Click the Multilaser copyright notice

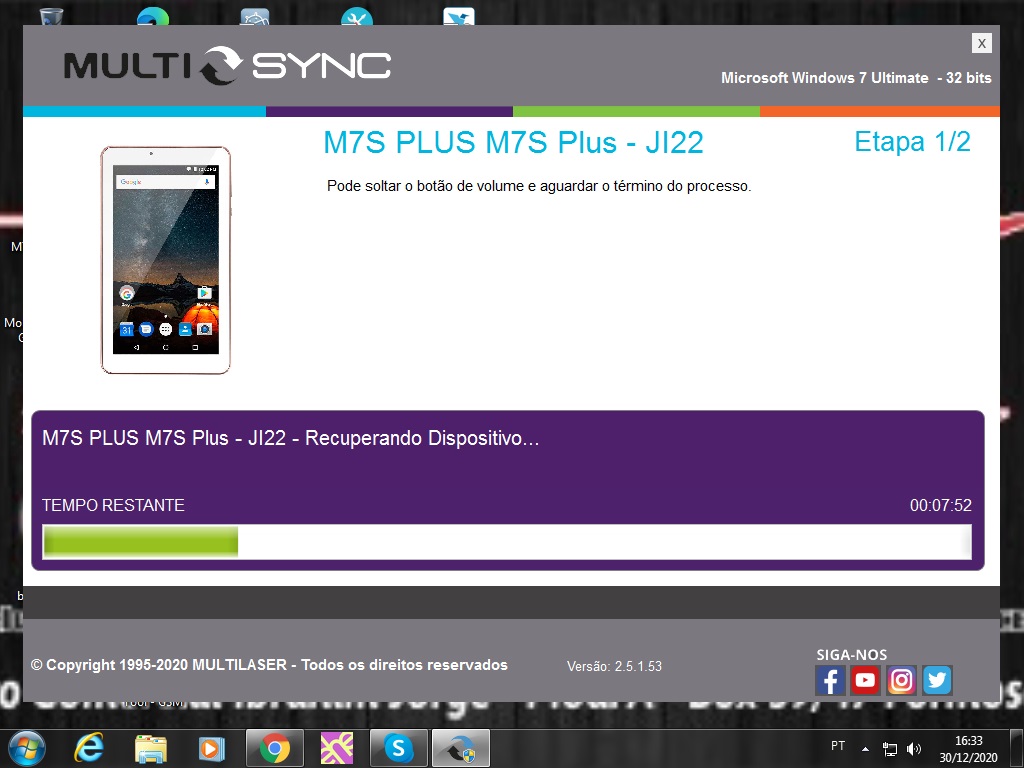(269, 665)
